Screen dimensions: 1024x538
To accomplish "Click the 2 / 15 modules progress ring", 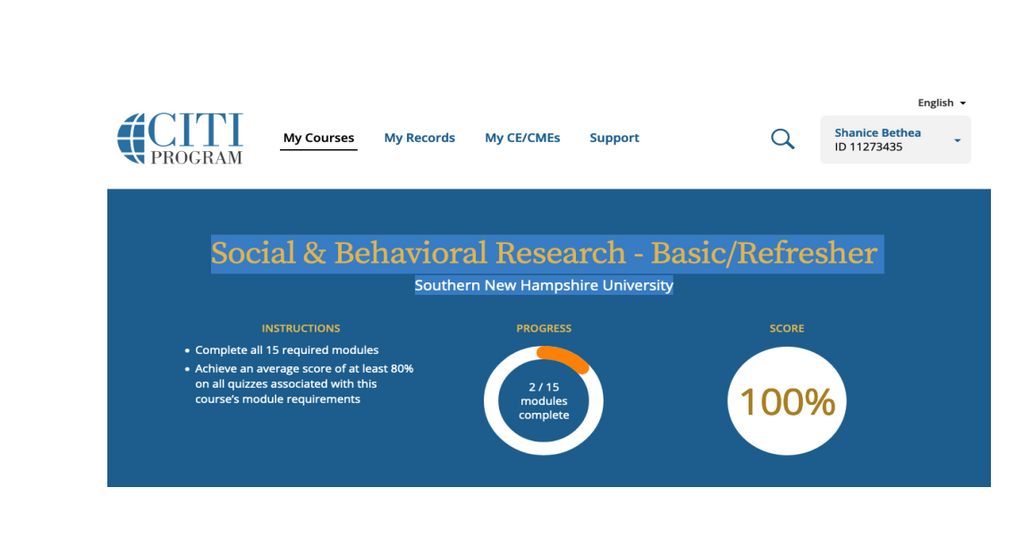I will coord(544,400).
